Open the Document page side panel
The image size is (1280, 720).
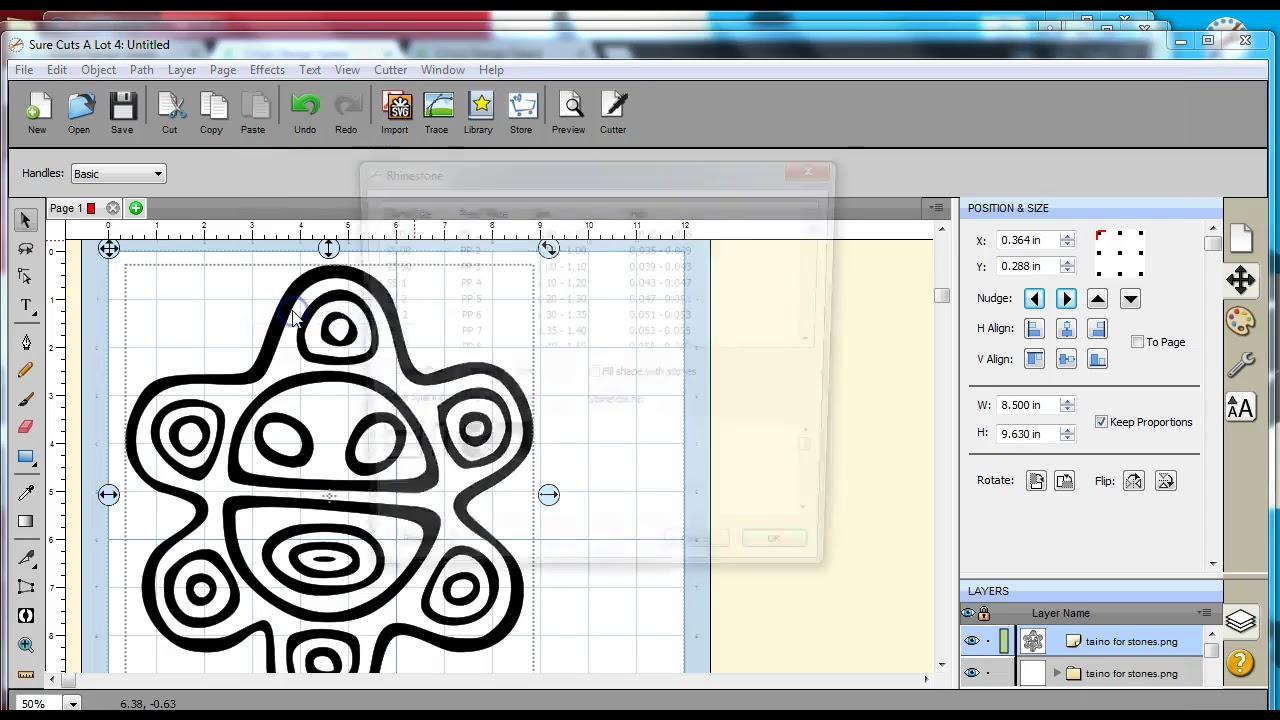click(x=1241, y=238)
